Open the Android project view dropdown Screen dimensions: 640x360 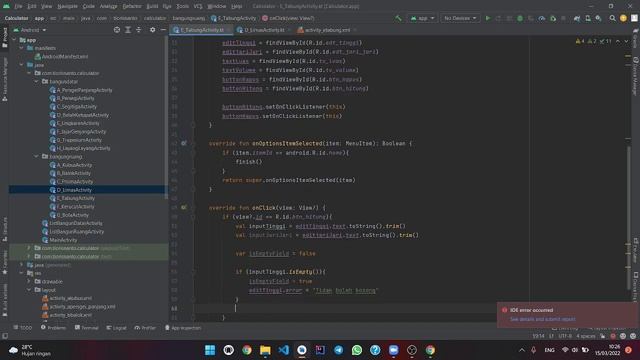tap(30, 30)
